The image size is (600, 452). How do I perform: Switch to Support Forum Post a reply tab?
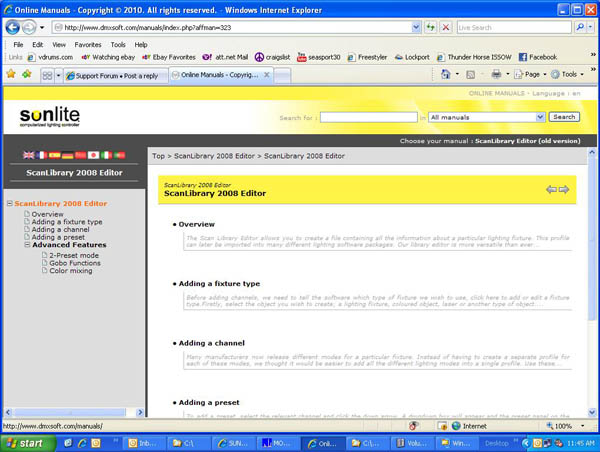(116, 76)
